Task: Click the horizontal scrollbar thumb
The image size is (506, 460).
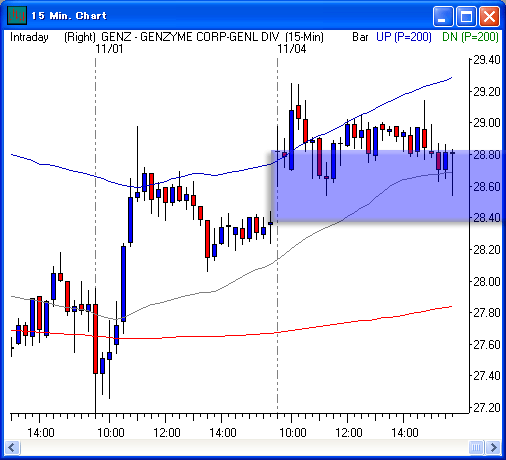Action: [x=476, y=447]
